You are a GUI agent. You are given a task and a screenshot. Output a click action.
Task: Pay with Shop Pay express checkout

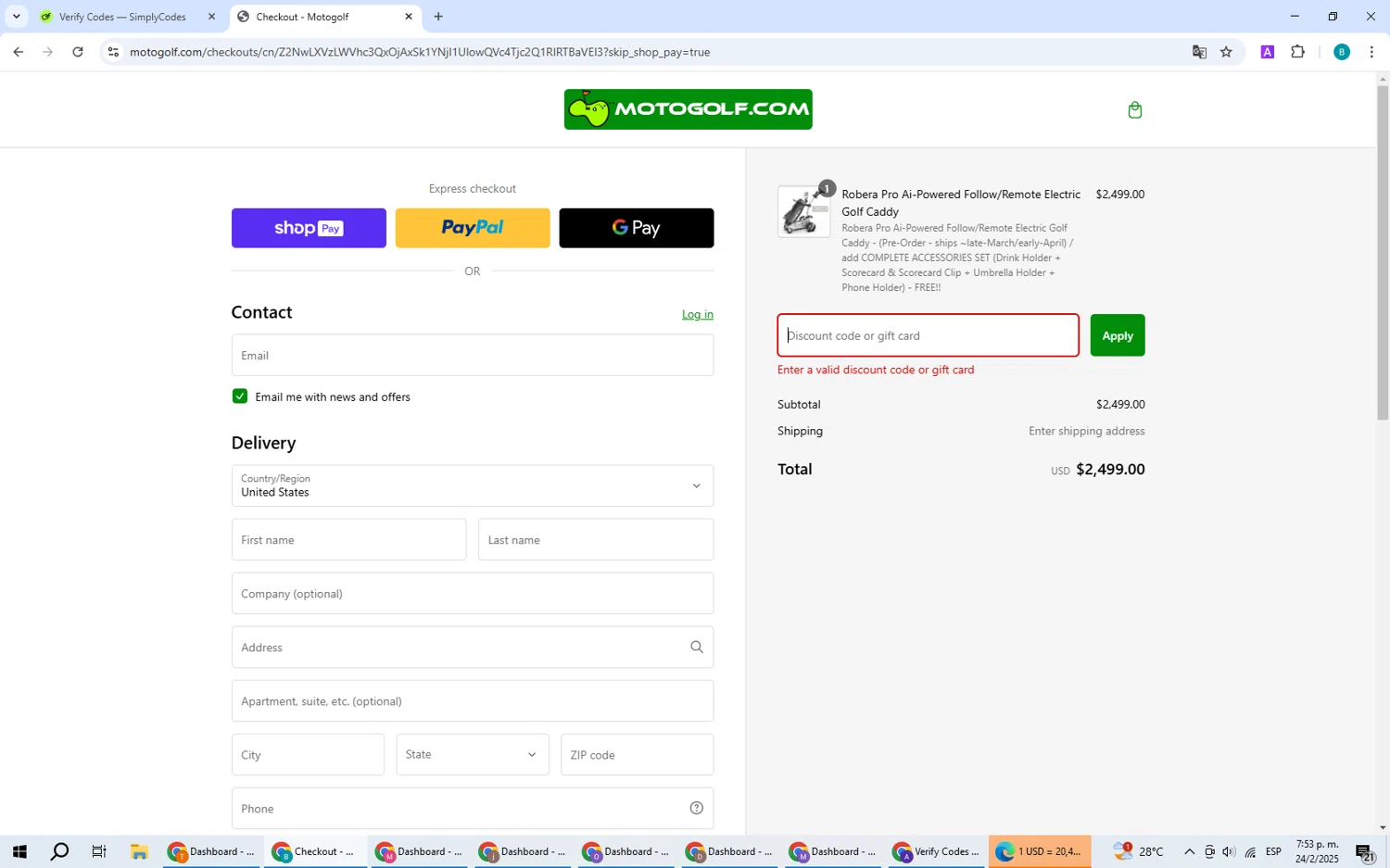(309, 228)
